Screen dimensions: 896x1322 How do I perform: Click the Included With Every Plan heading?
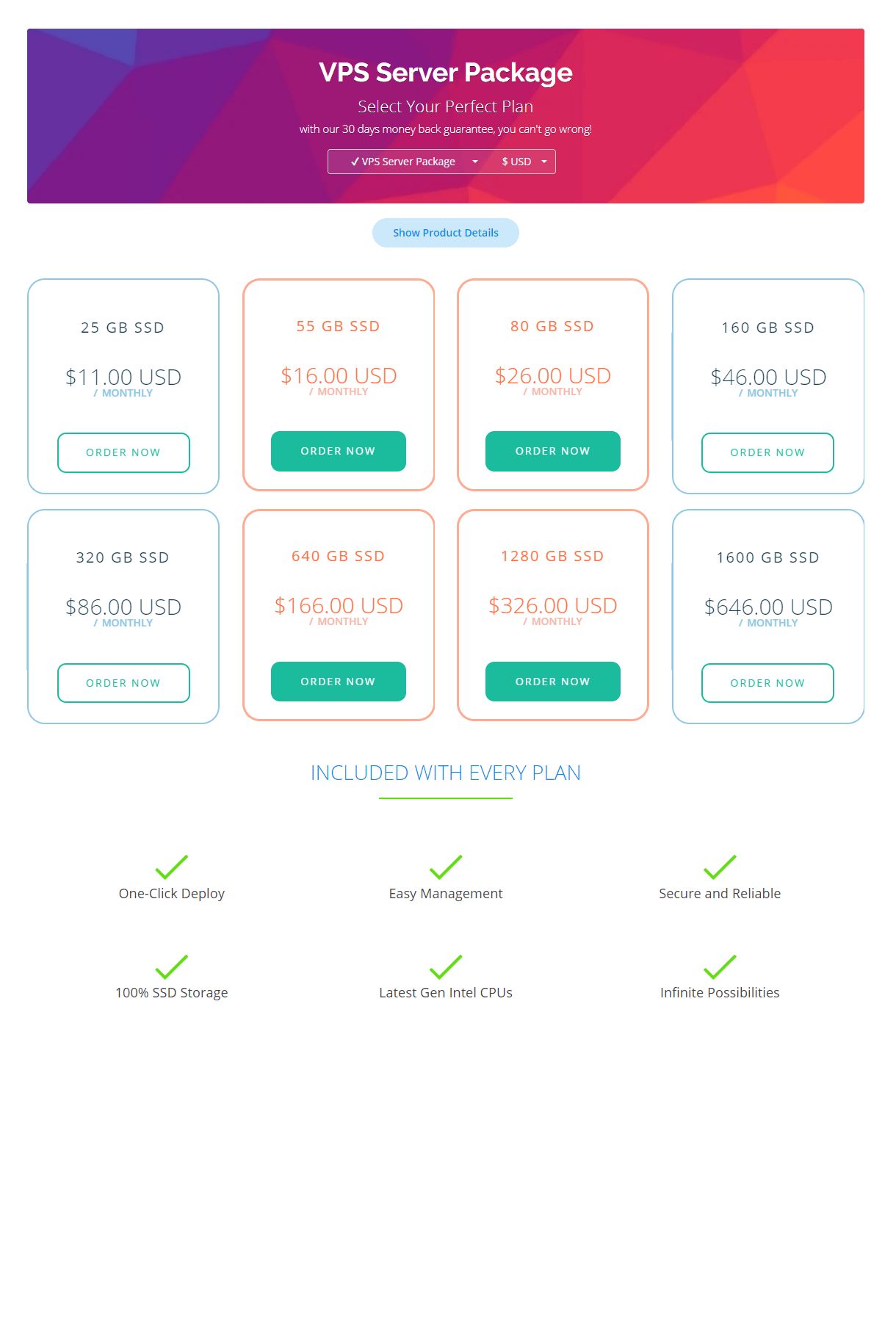click(446, 773)
